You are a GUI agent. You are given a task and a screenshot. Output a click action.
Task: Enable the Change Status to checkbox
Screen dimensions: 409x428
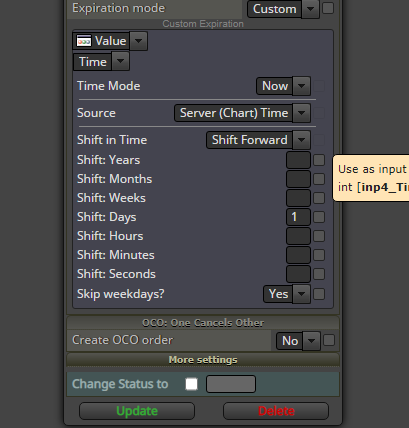(x=191, y=384)
